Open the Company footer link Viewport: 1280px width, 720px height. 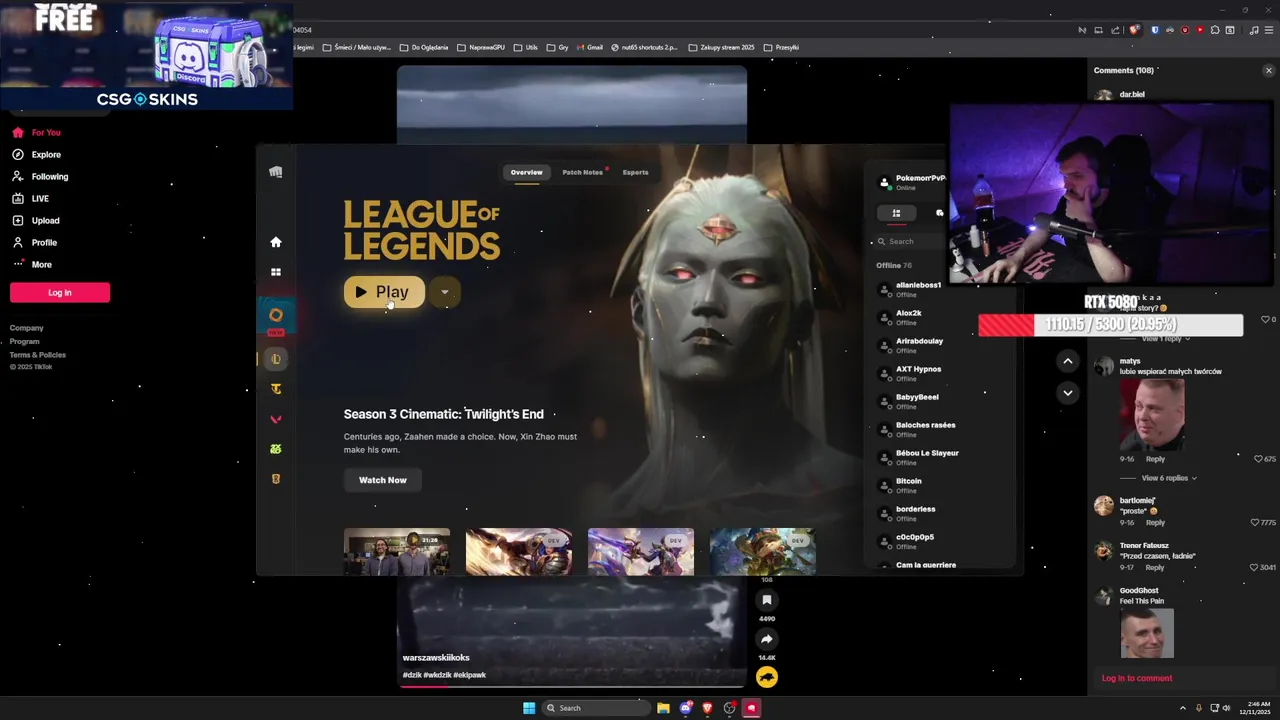click(27, 328)
